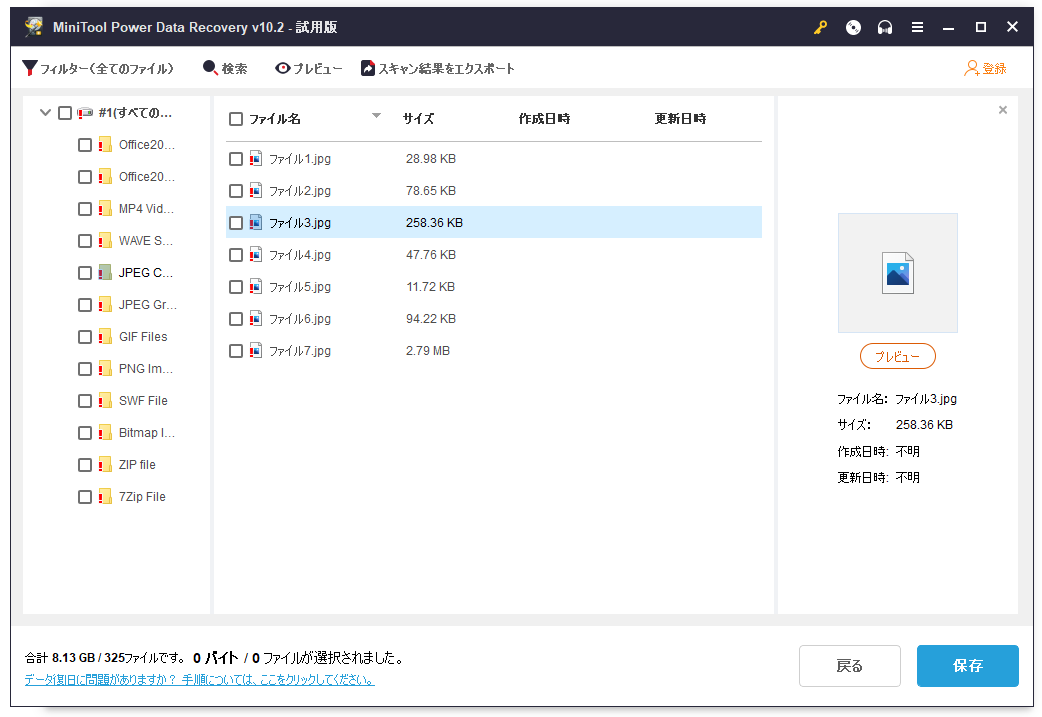The height and width of the screenshot is (717, 1042).
Task: Collapse the #1 root tree node
Action: click(45, 113)
